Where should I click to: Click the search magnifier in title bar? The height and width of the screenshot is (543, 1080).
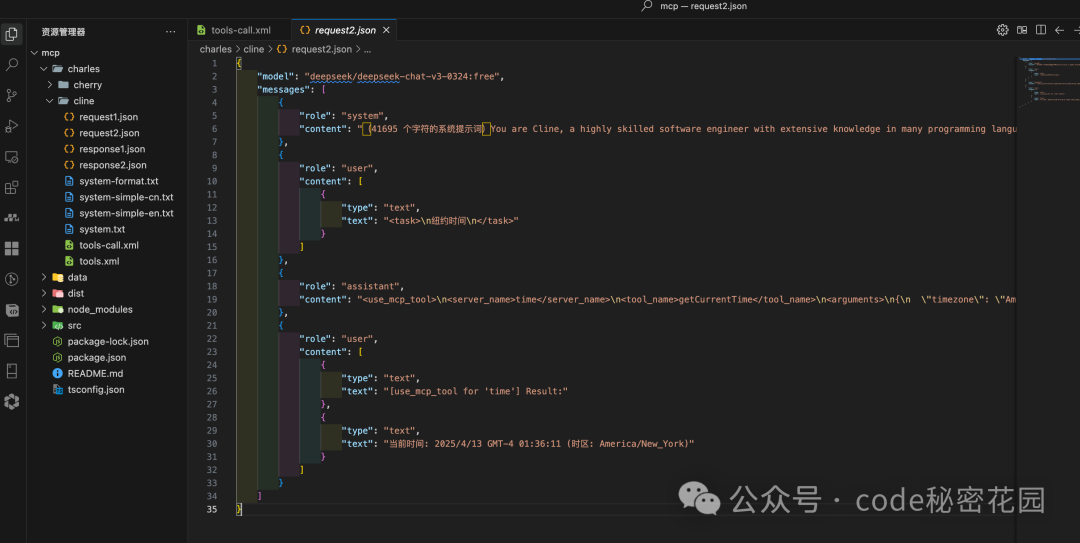coord(647,6)
